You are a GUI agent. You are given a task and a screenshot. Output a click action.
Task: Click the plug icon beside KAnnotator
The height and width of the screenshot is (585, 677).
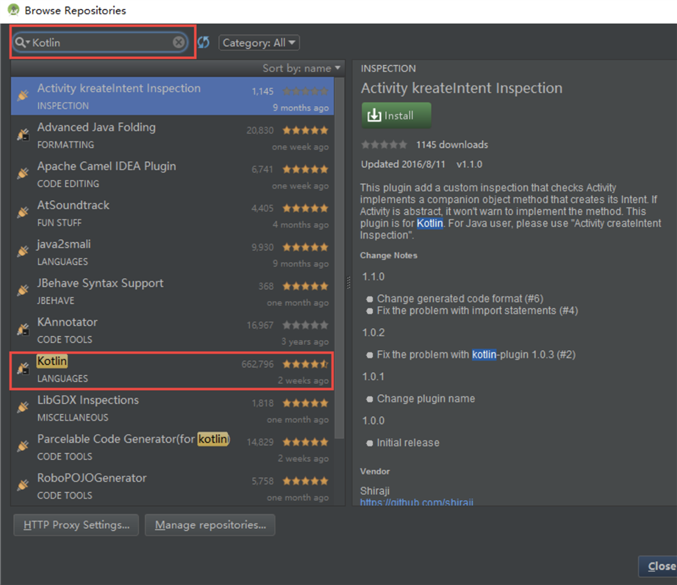(x=23, y=329)
